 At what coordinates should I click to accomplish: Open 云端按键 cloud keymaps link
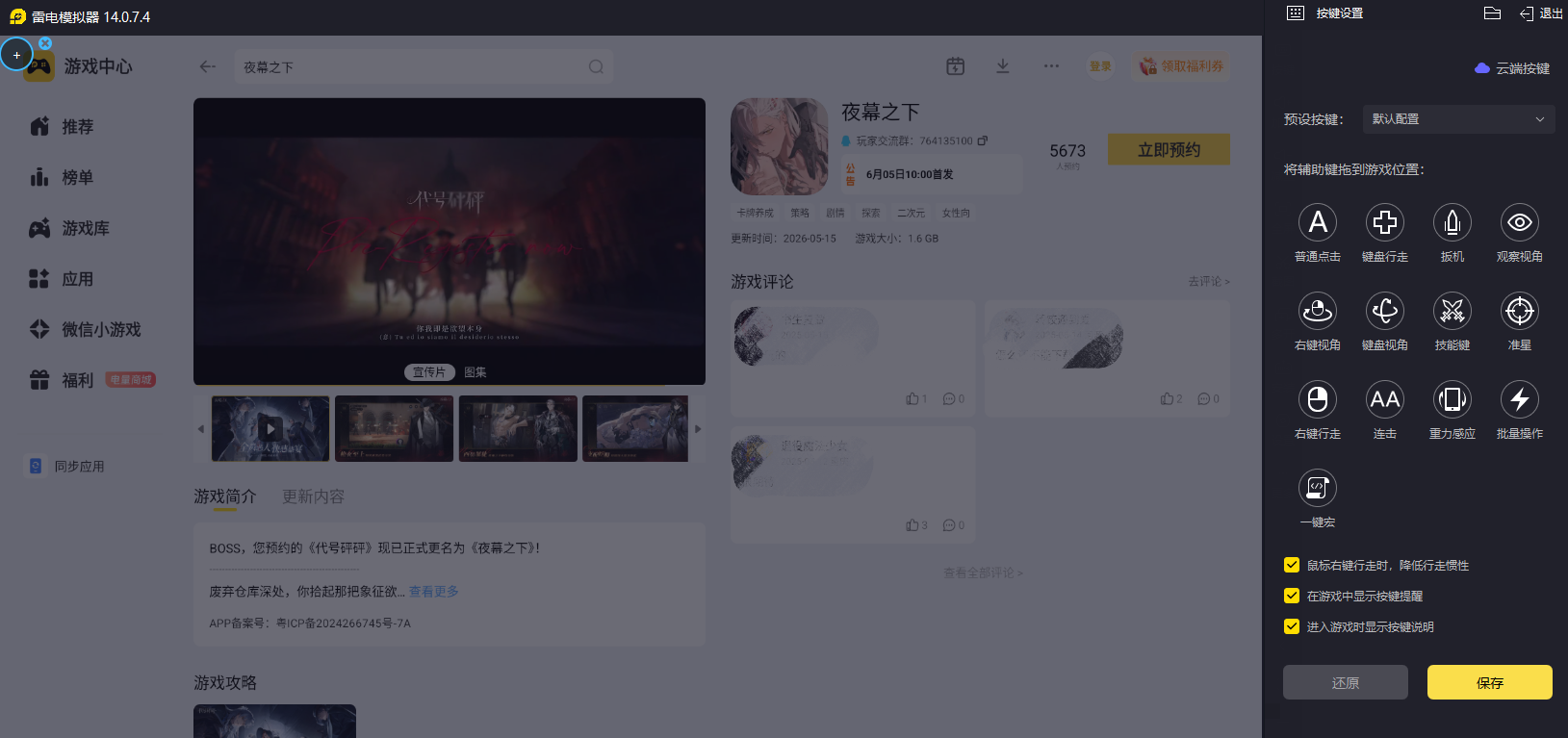1512,68
